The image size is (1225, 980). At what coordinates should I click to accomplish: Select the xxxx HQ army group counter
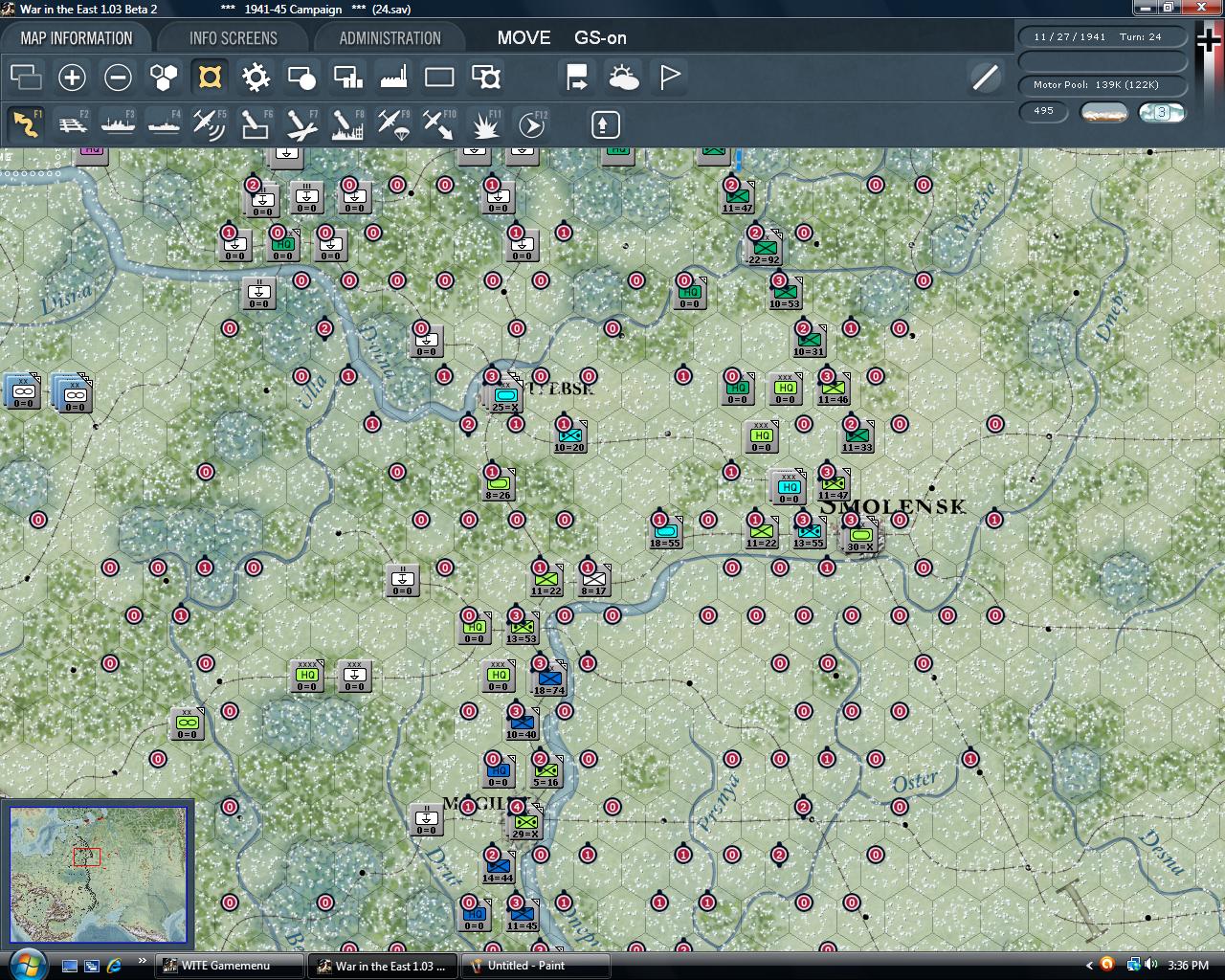(x=306, y=677)
